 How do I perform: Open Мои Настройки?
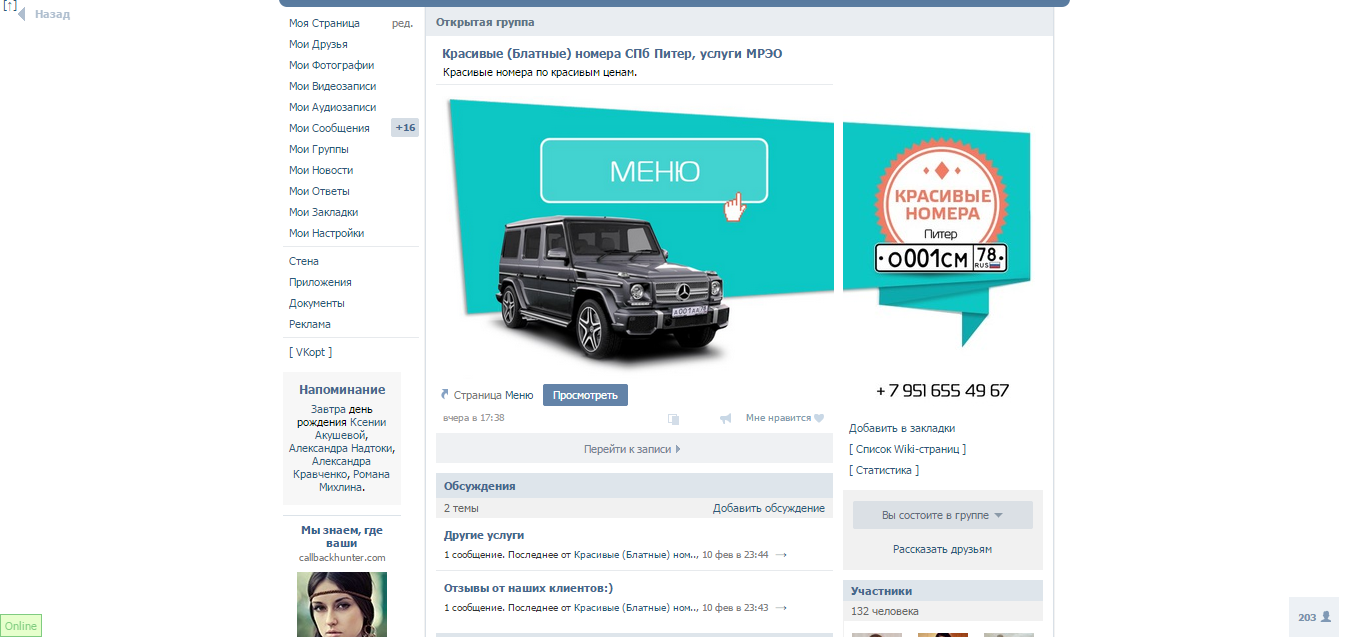pyautogui.click(x=327, y=233)
